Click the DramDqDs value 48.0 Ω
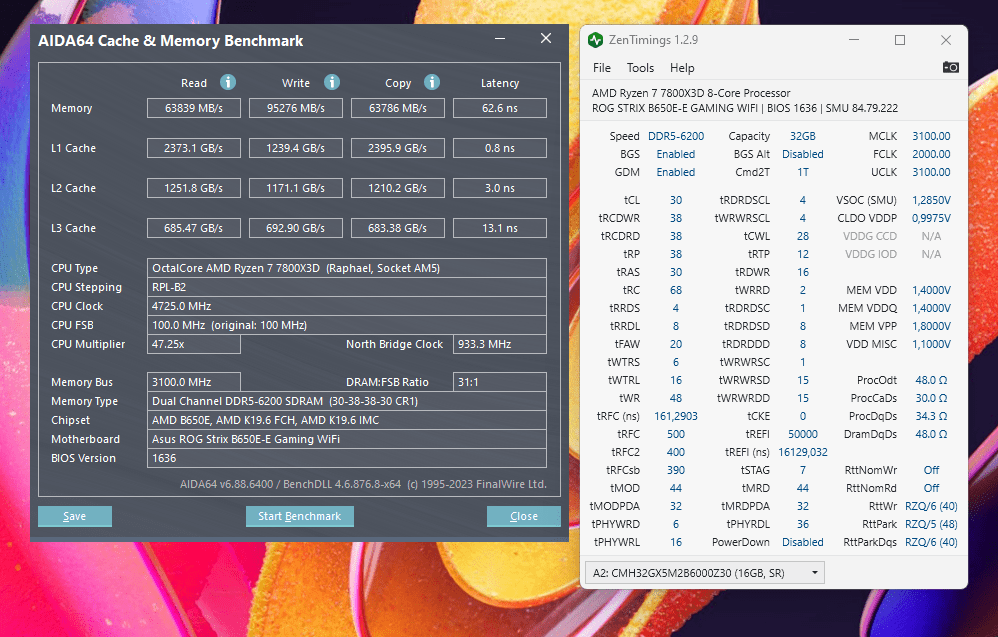 tap(931, 434)
